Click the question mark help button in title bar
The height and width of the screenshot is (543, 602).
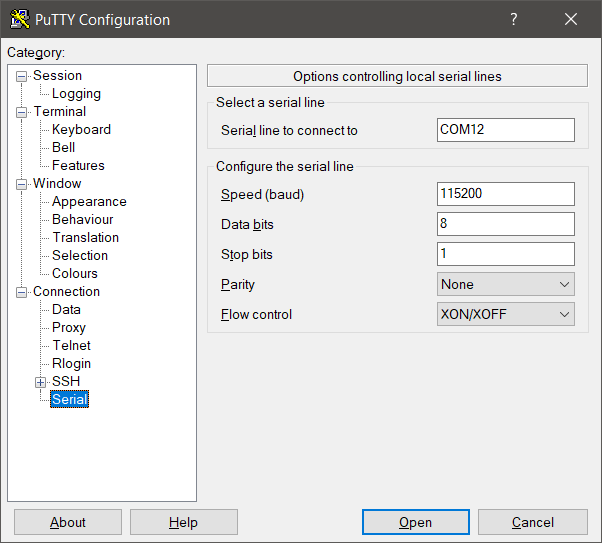point(513,19)
